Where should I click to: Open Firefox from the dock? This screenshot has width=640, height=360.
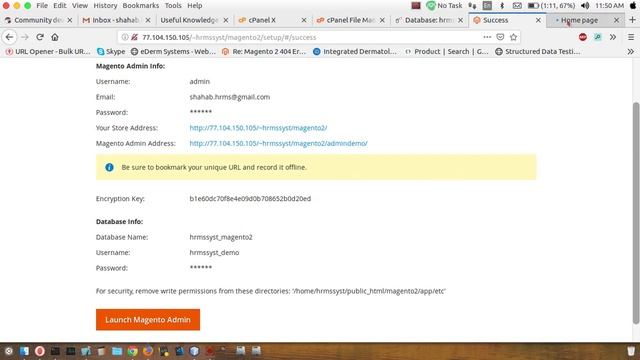(148, 351)
